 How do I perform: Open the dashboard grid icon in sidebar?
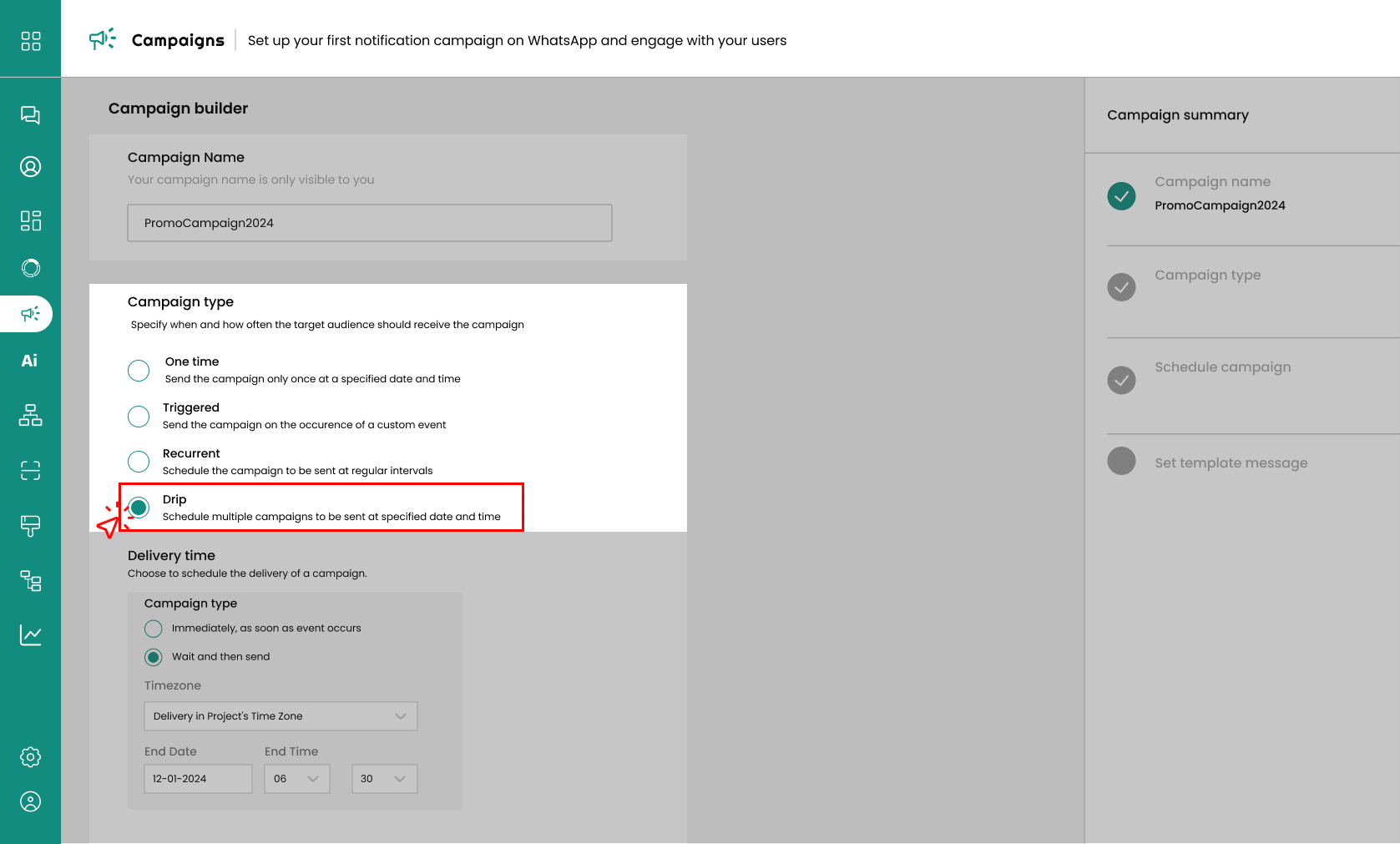click(30, 41)
